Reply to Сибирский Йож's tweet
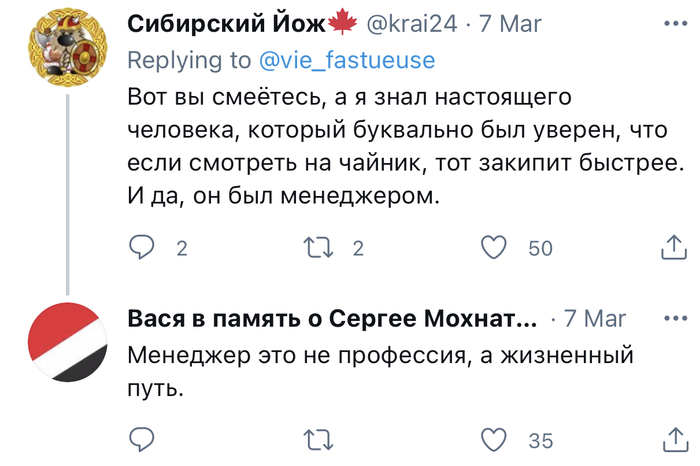Viewport: 700px width, 466px height. pos(145,249)
